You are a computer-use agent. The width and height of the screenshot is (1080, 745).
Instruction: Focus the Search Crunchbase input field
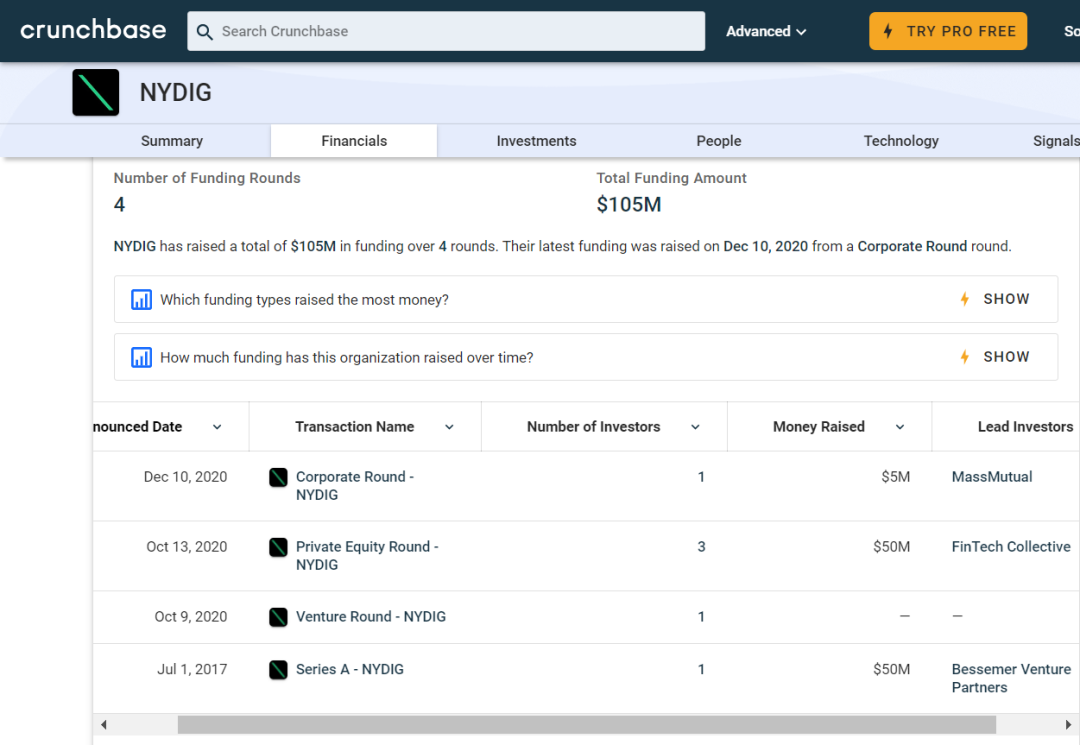point(458,31)
